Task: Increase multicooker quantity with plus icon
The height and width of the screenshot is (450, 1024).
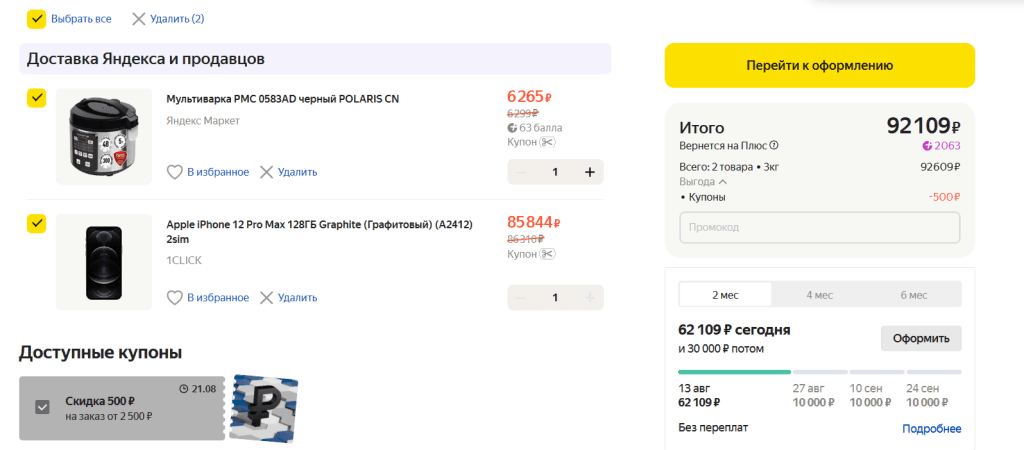Action: (589, 172)
